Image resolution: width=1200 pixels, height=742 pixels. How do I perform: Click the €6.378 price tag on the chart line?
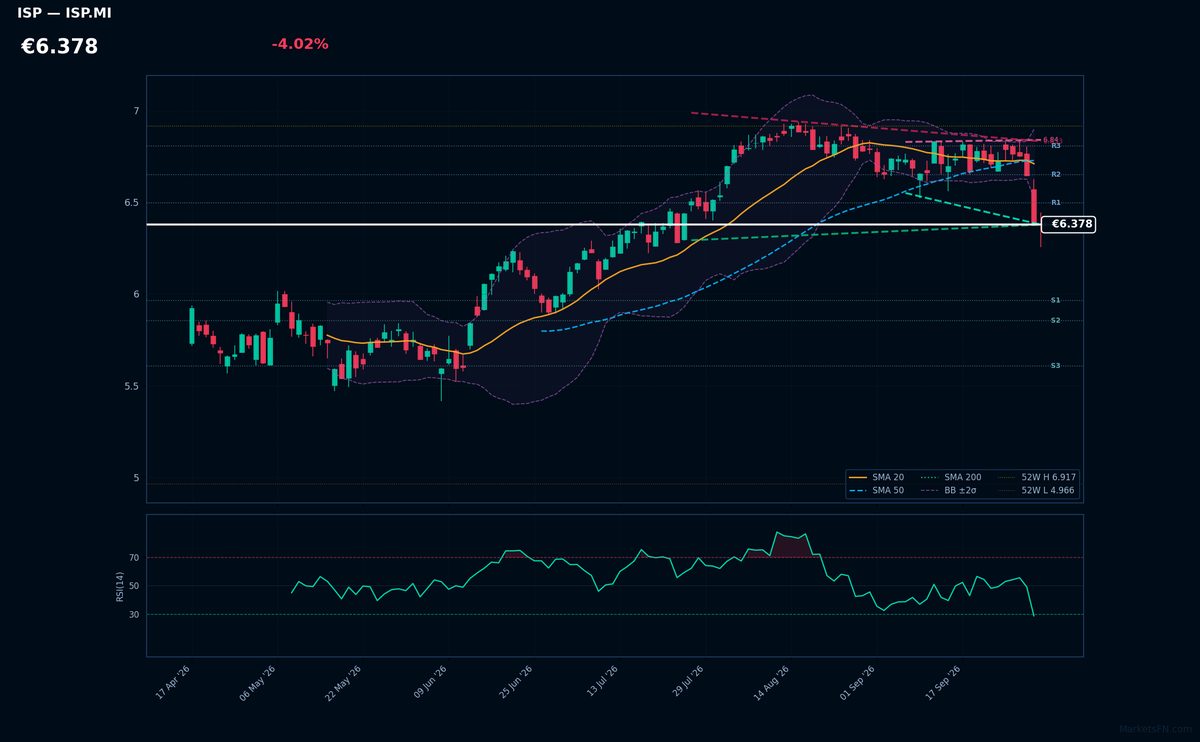1069,224
